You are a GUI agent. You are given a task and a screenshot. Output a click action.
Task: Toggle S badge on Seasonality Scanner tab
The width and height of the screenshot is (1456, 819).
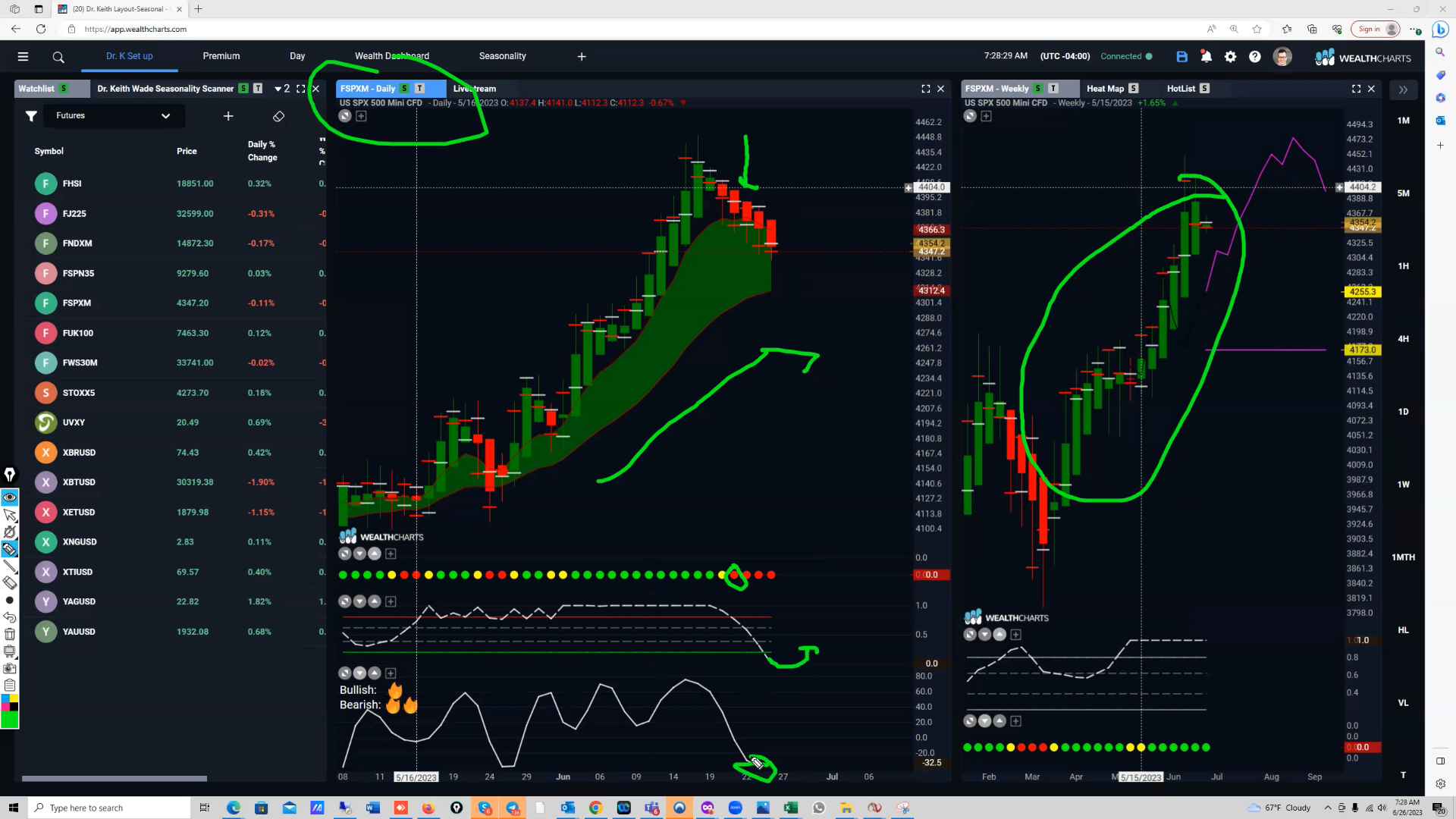point(243,89)
